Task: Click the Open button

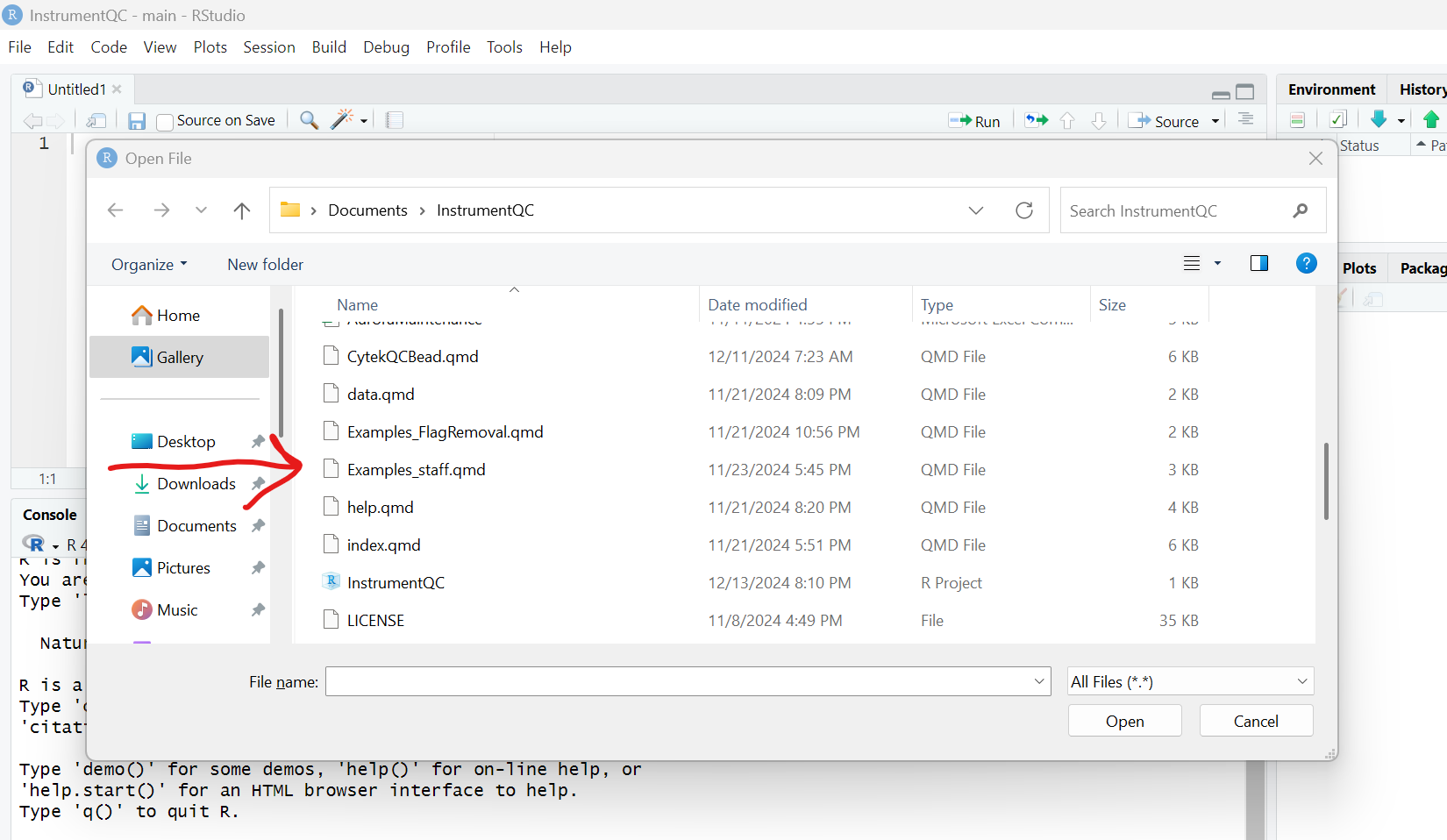Action: pos(1124,721)
